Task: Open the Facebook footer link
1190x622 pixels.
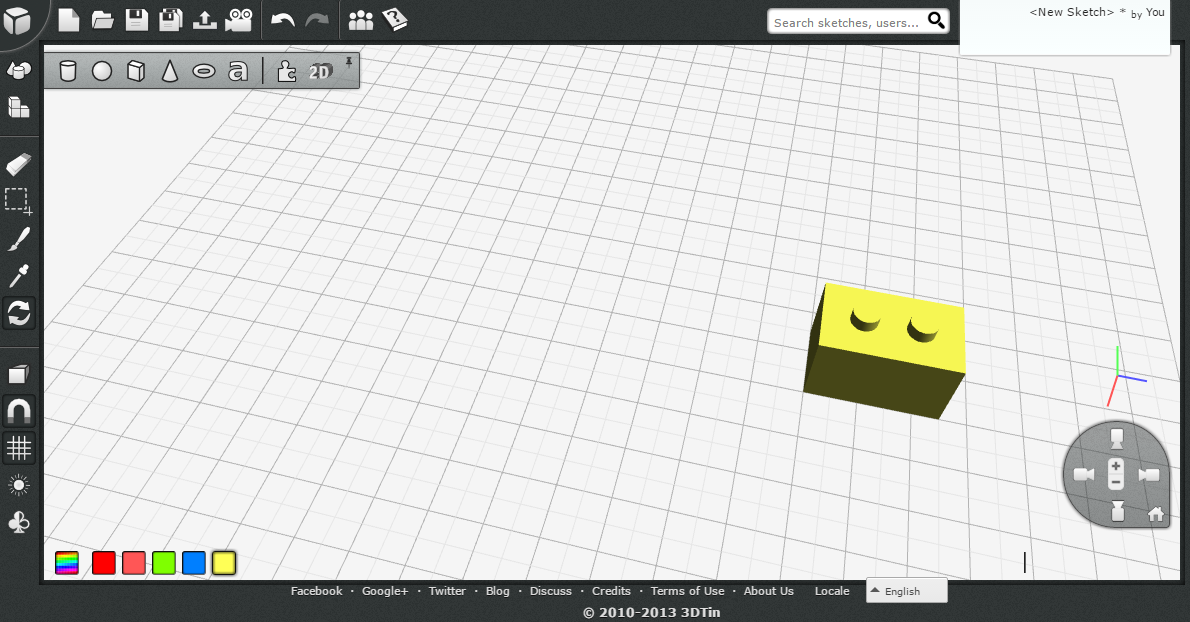Action: pos(316,591)
